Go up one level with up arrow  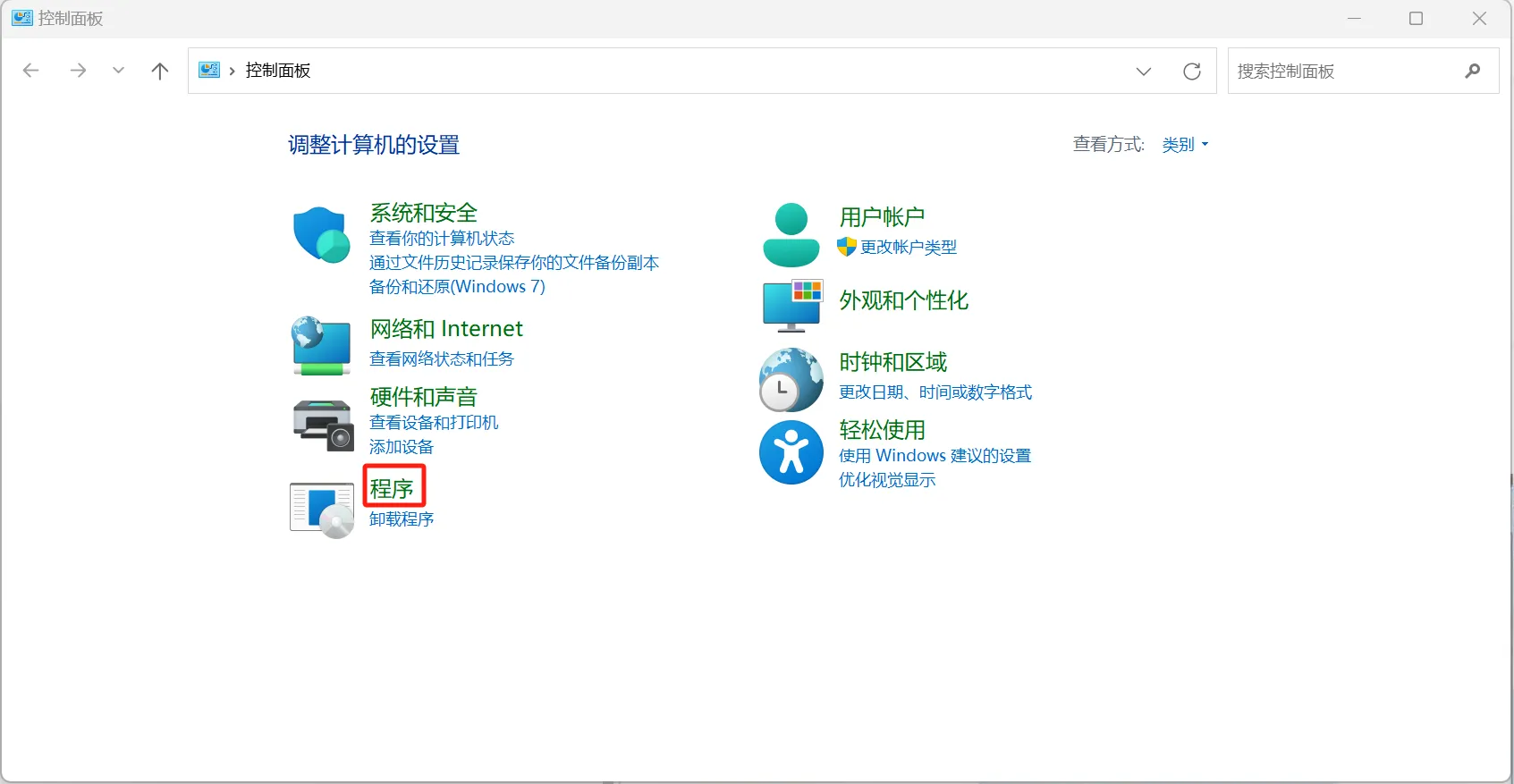coord(160,71)
